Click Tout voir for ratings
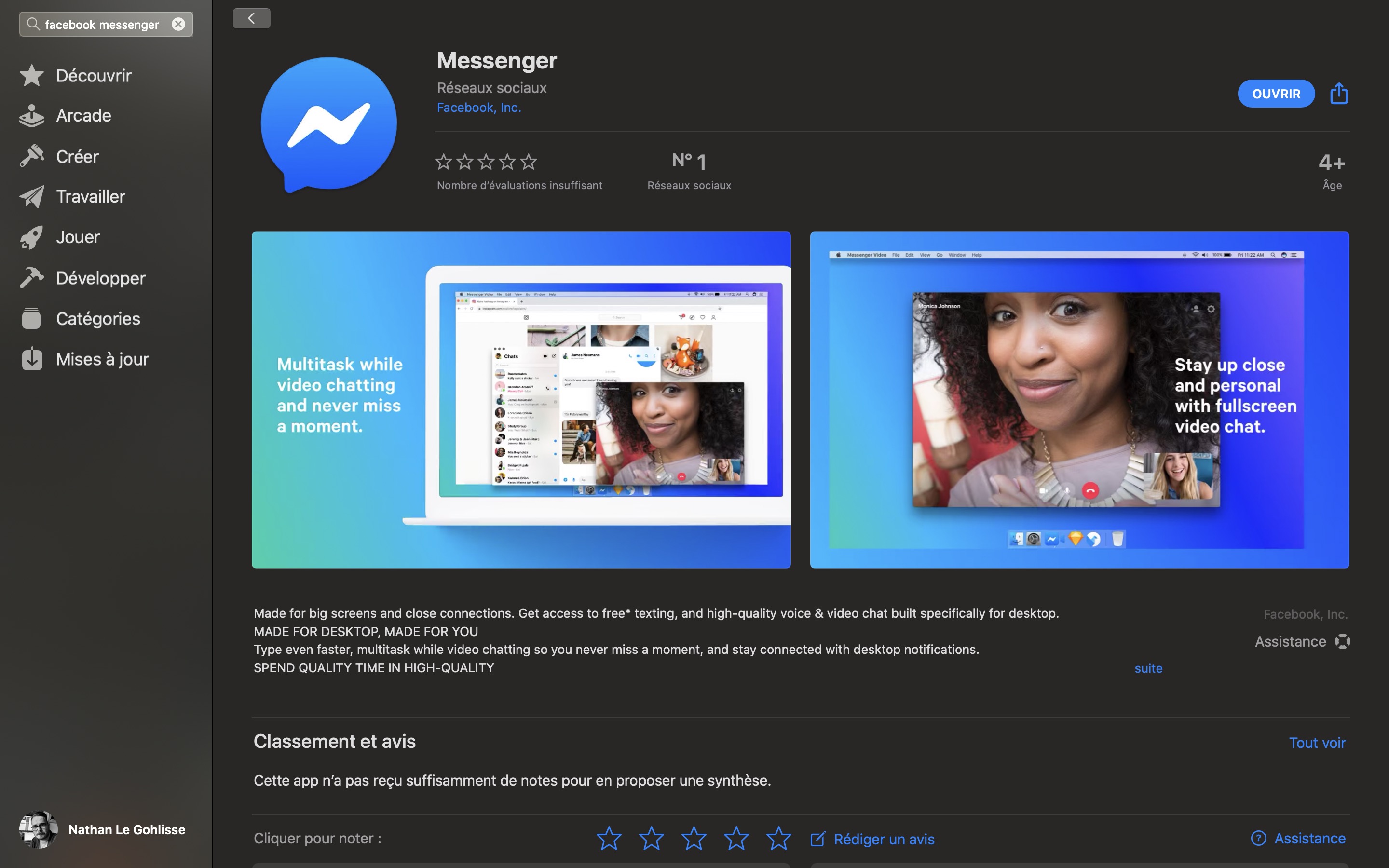The height and width of the screenshot is (868, 1389). tap(1317, 742)
